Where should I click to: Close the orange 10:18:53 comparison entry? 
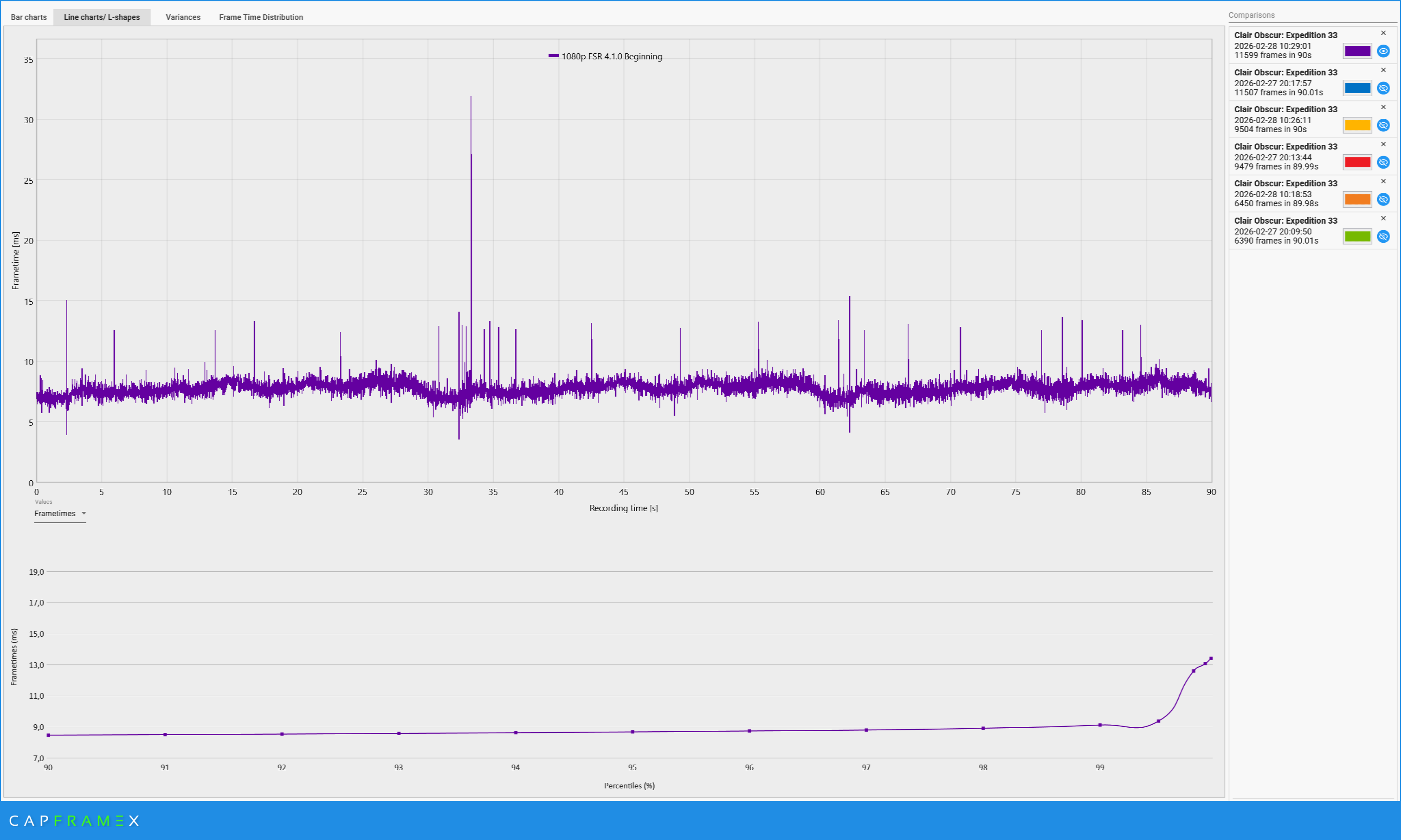click(x=1383, y=181)
